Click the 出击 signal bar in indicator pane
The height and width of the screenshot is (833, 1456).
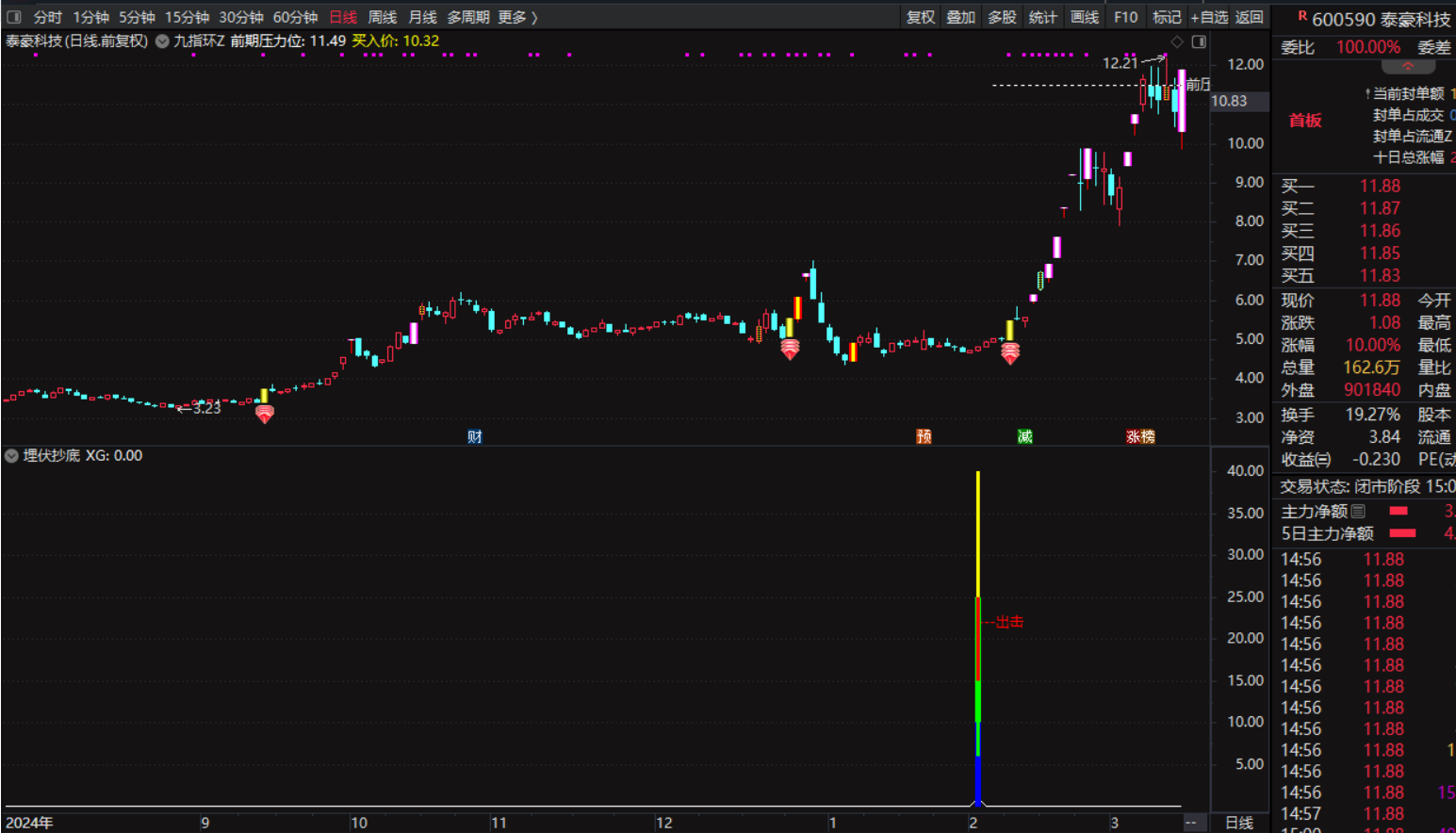pyautogui.click(x=978, y=622)
